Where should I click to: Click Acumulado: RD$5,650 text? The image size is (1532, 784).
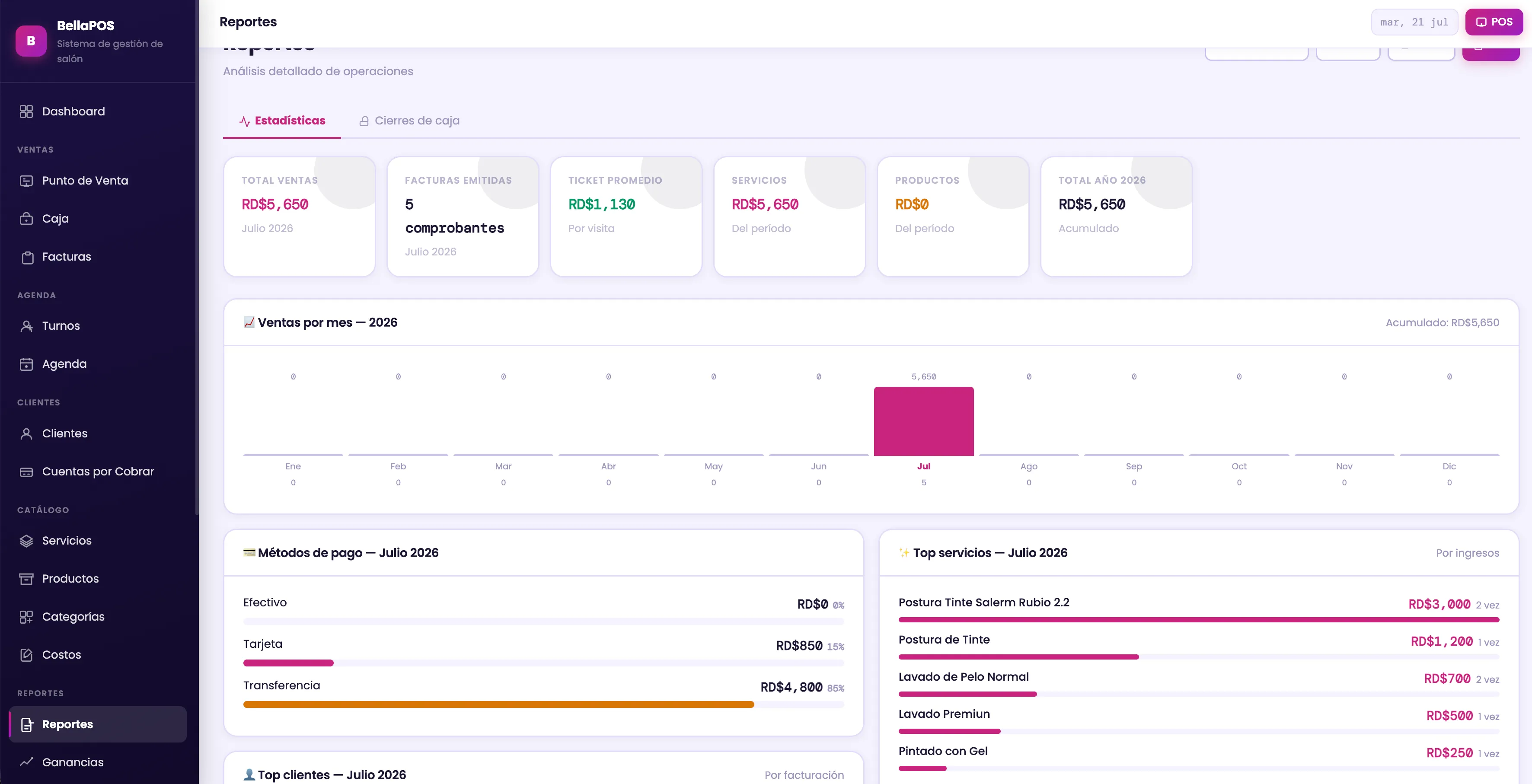[x=1442, y=323]
